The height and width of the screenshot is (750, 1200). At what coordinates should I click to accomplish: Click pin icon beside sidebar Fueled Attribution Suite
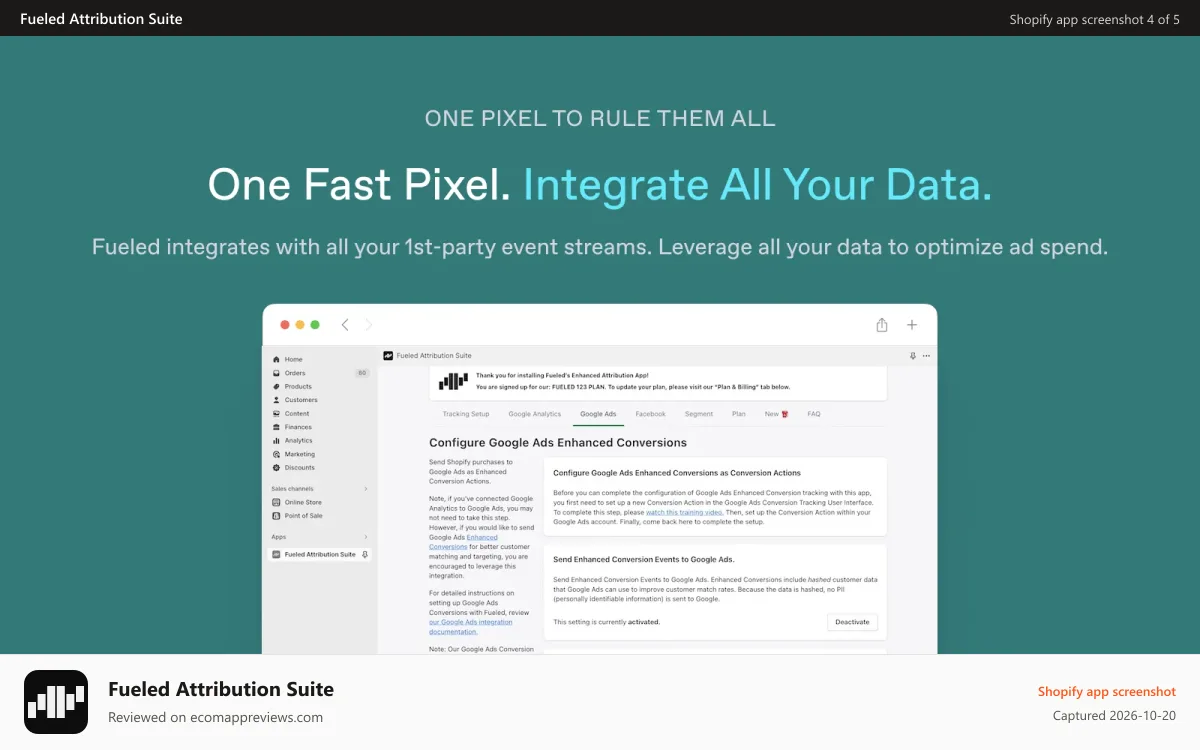365,554
